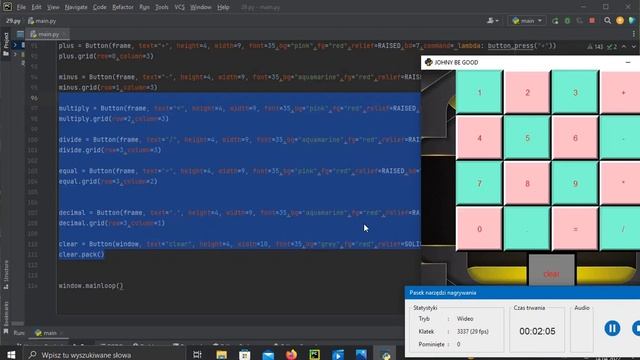Open the File menu
The image size is (640, 360).
(x=21, y=7)
